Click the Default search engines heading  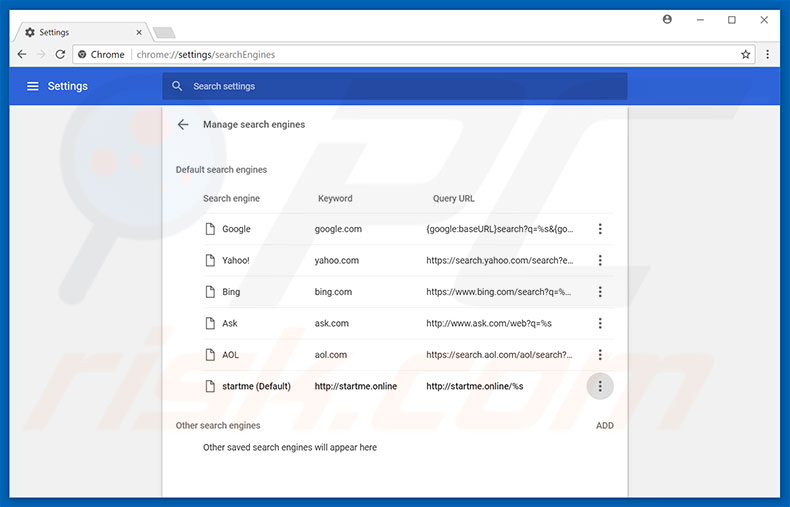pyautogui.click(x=221, y=170)
